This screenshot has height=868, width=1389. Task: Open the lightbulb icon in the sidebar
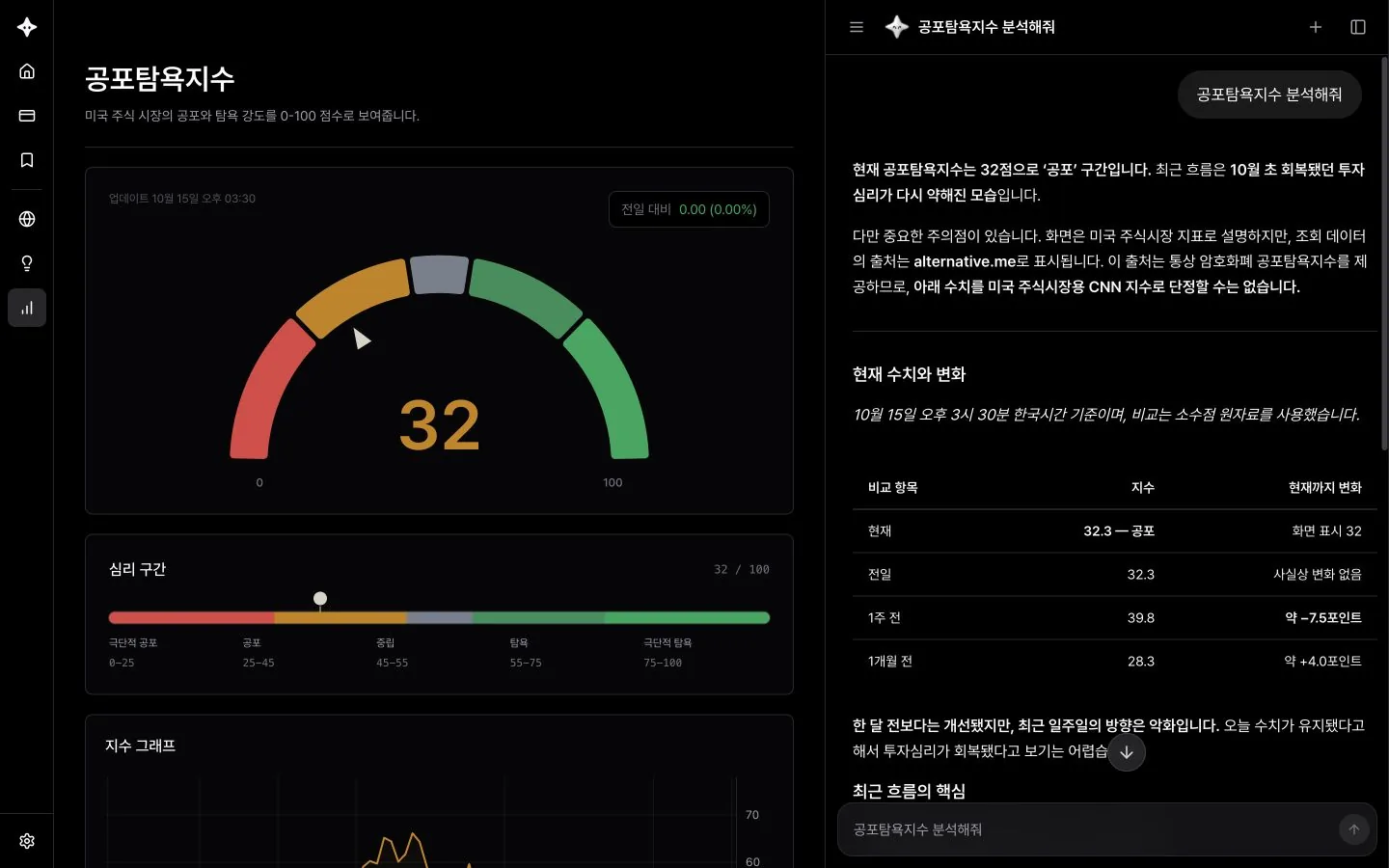[27, 263]
